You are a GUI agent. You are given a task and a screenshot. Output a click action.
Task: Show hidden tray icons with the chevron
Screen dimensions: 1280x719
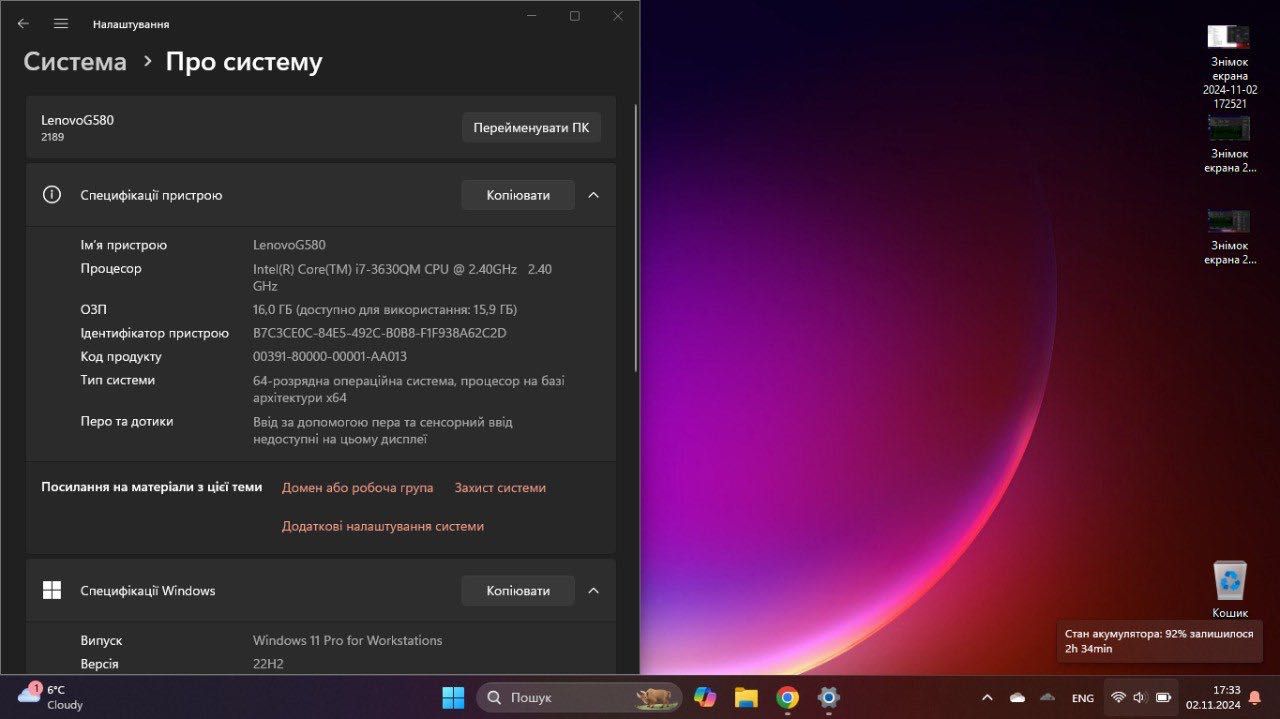987,698
